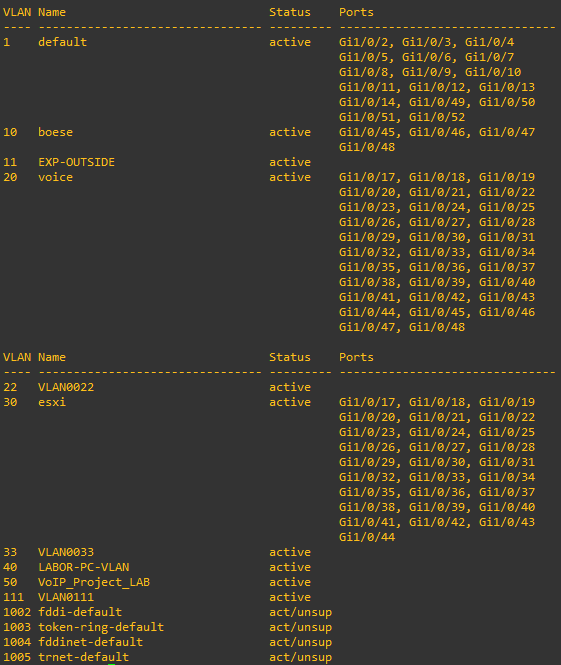The width and height of the screenshot is (561, 665).
Task: Click the 'trnet-default' VLAN name
Action: point(83,657)
